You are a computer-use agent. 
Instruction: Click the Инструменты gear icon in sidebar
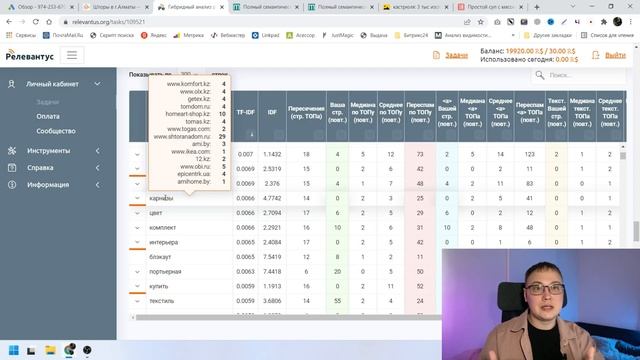coord(12,151)
